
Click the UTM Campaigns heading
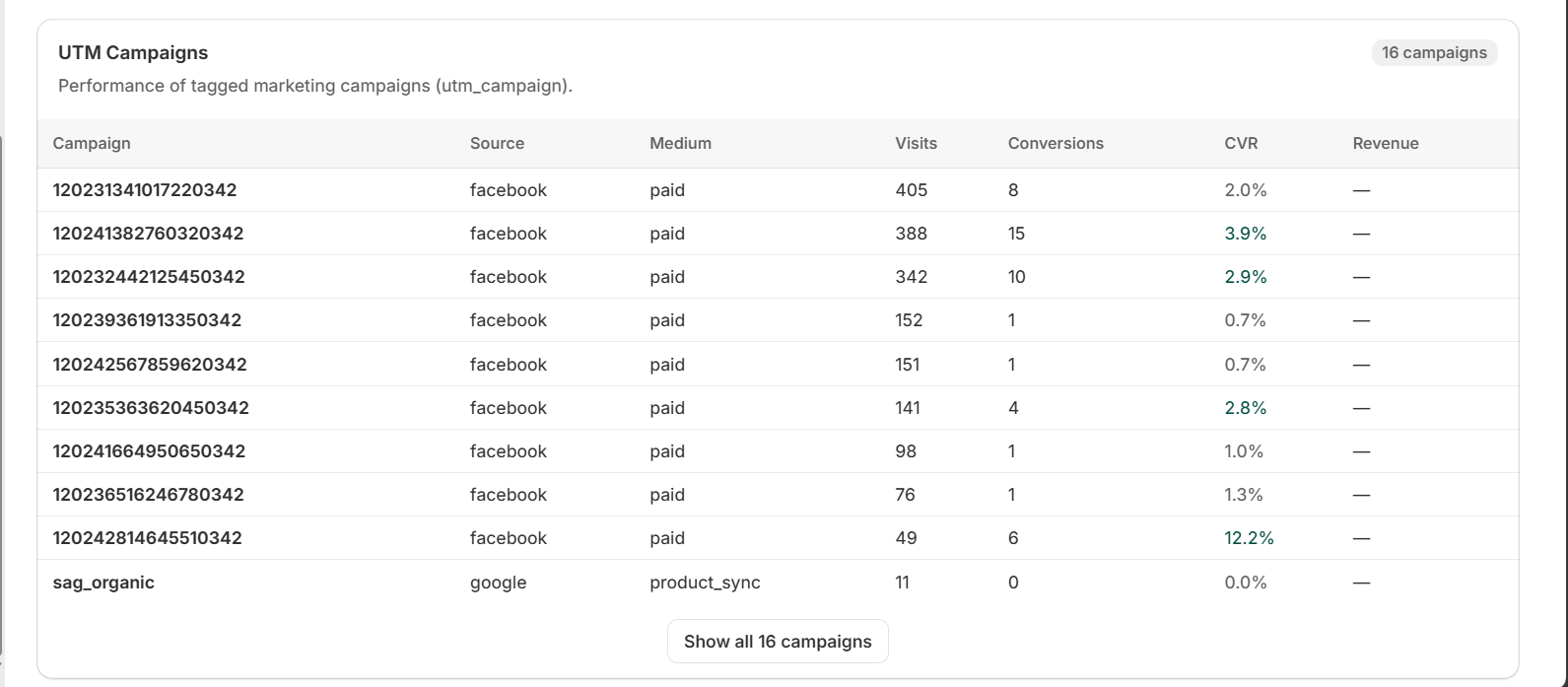133,53
